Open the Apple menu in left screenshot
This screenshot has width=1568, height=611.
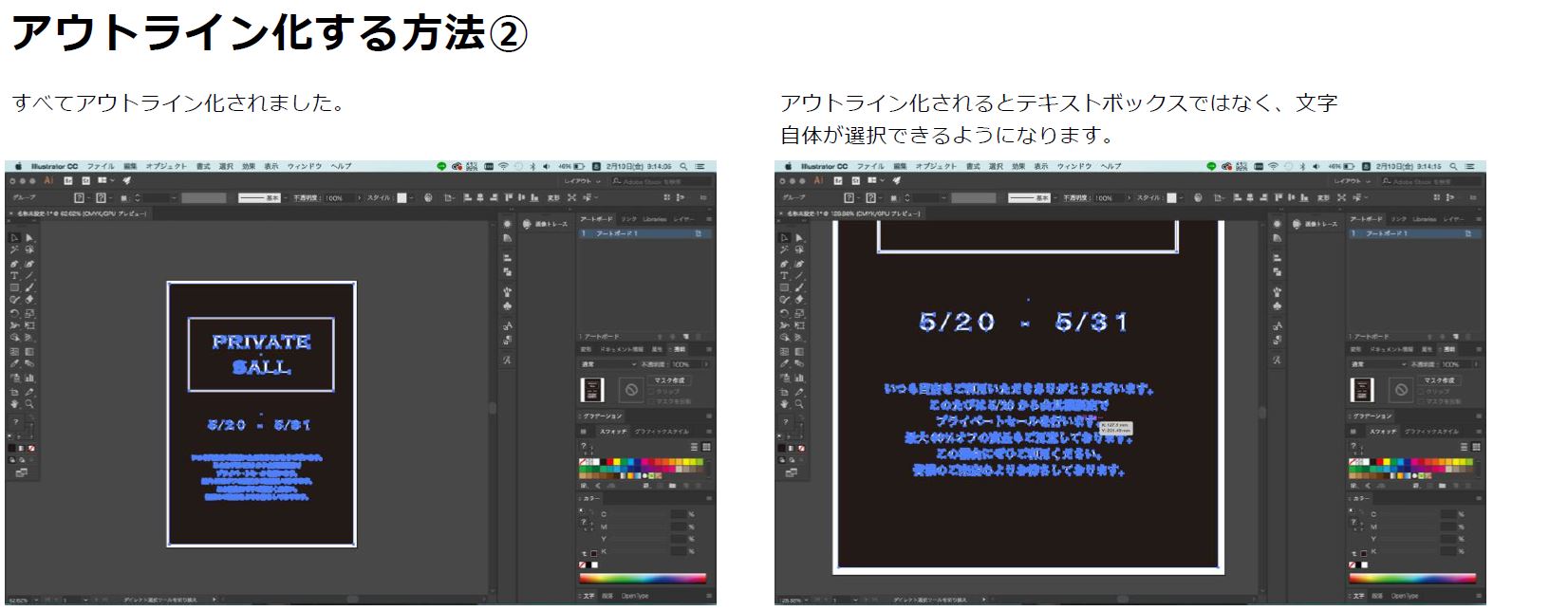(x=19, y=166)
